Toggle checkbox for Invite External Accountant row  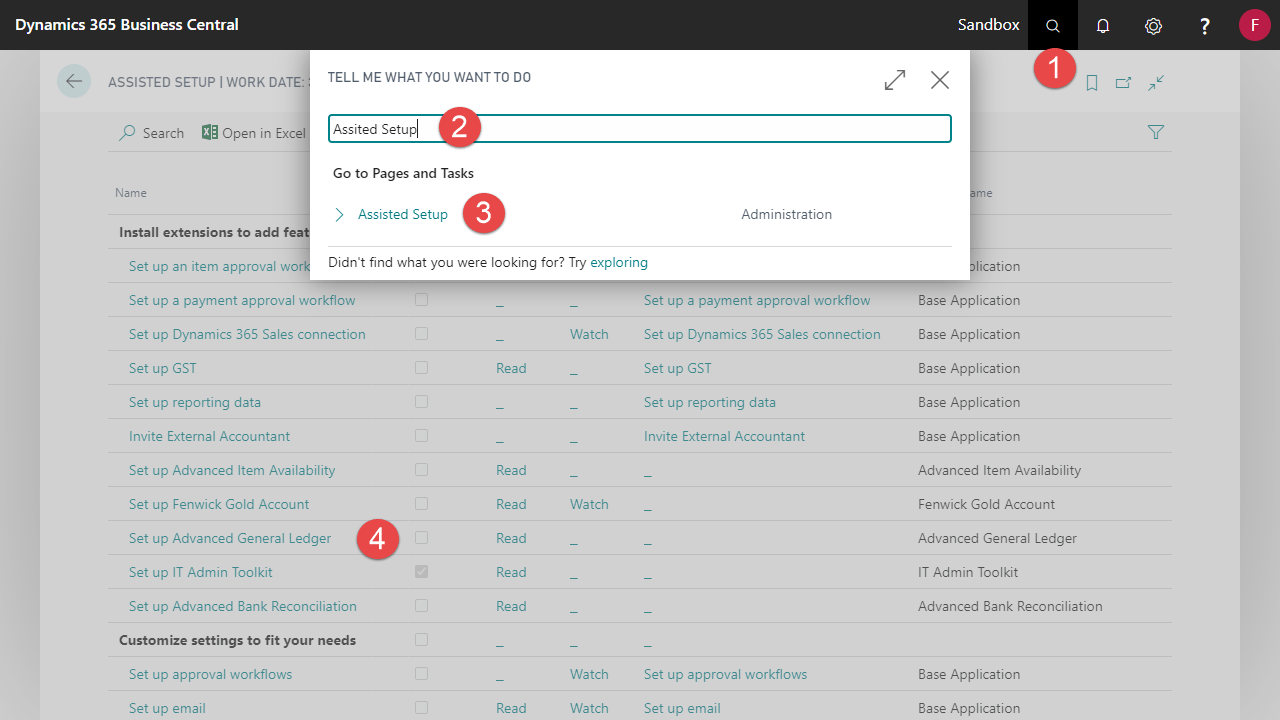421,436
